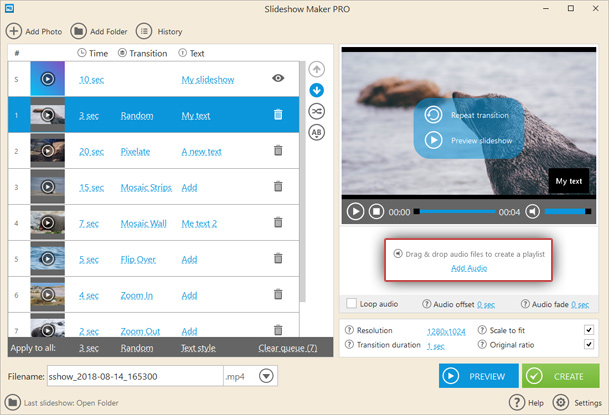This screenshot has width=609, height=415.
Task: Change slide 1 time of 3 sec
Action: pos(89,116)
